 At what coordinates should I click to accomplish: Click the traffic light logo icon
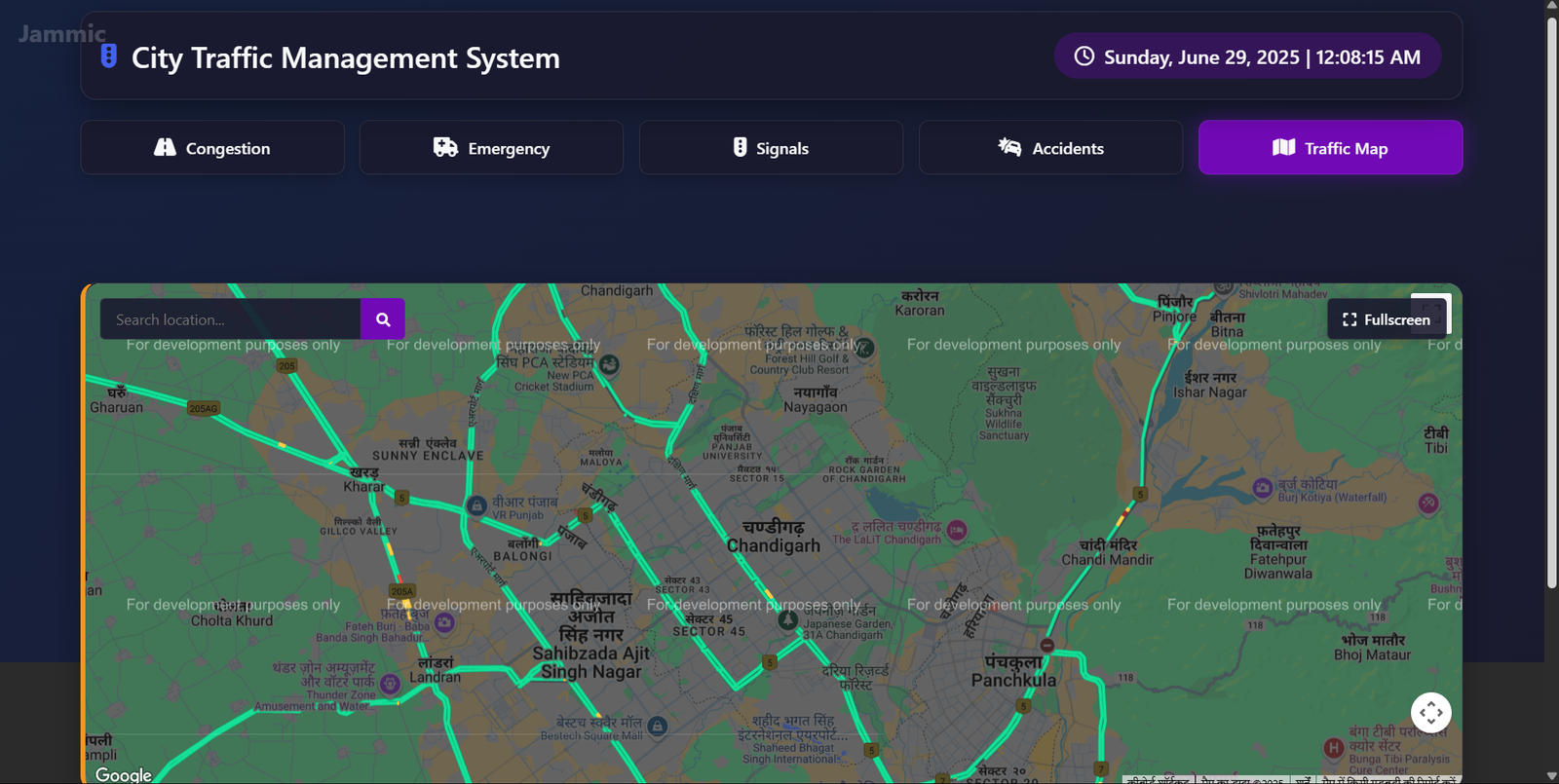pos(109,56)
